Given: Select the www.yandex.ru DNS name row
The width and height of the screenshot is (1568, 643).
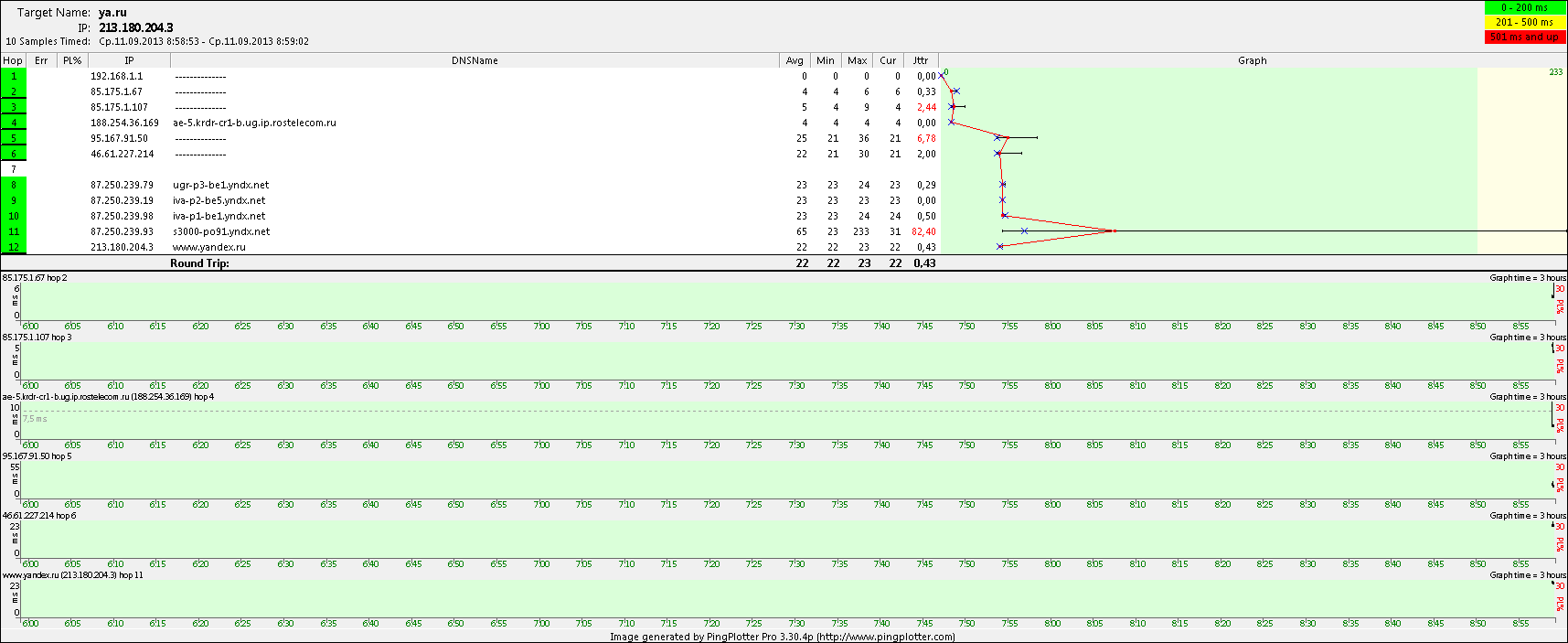Looking at the screenshot, I should point(209,247).
